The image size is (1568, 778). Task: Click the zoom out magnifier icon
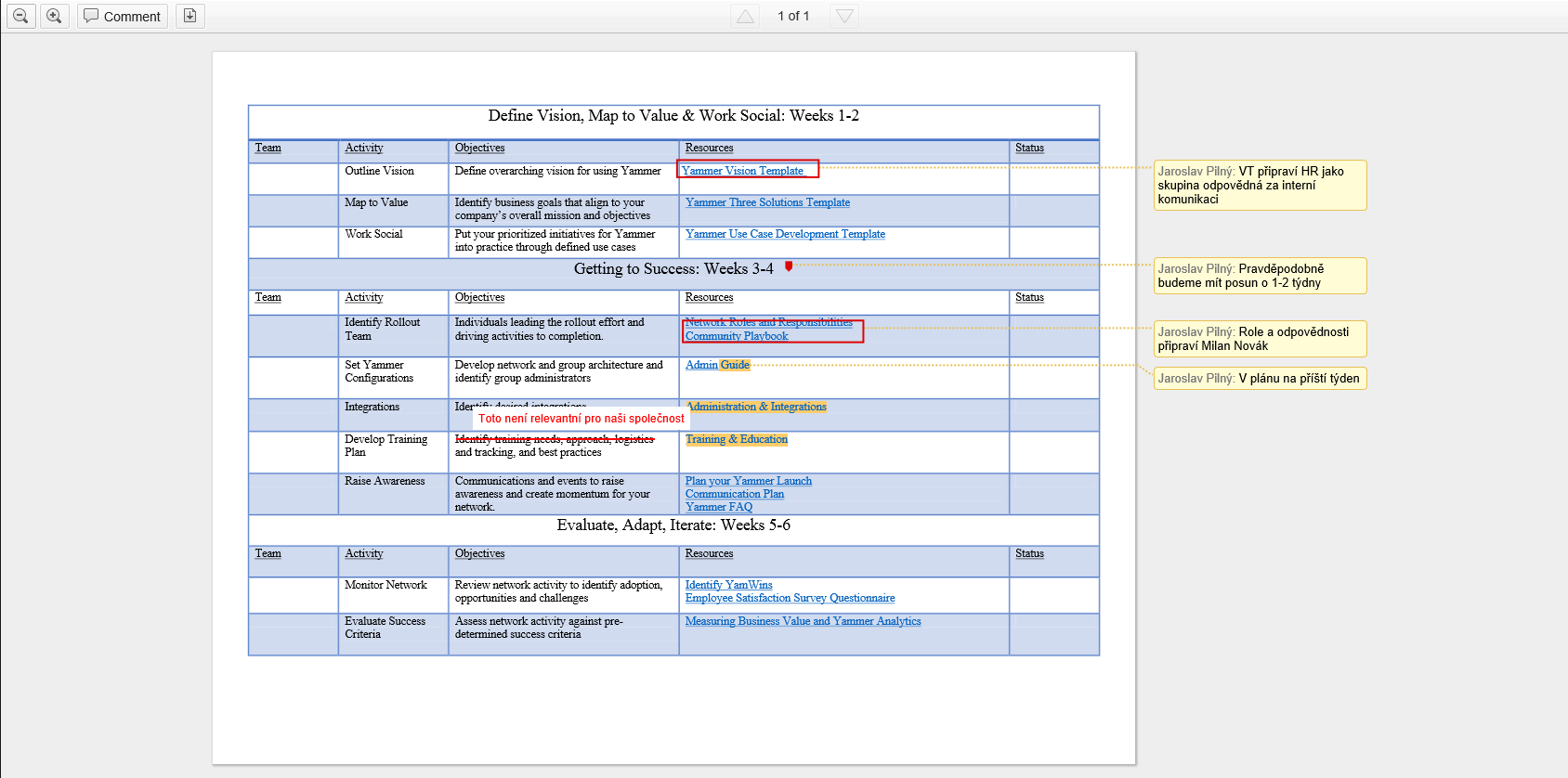[20, 16]
